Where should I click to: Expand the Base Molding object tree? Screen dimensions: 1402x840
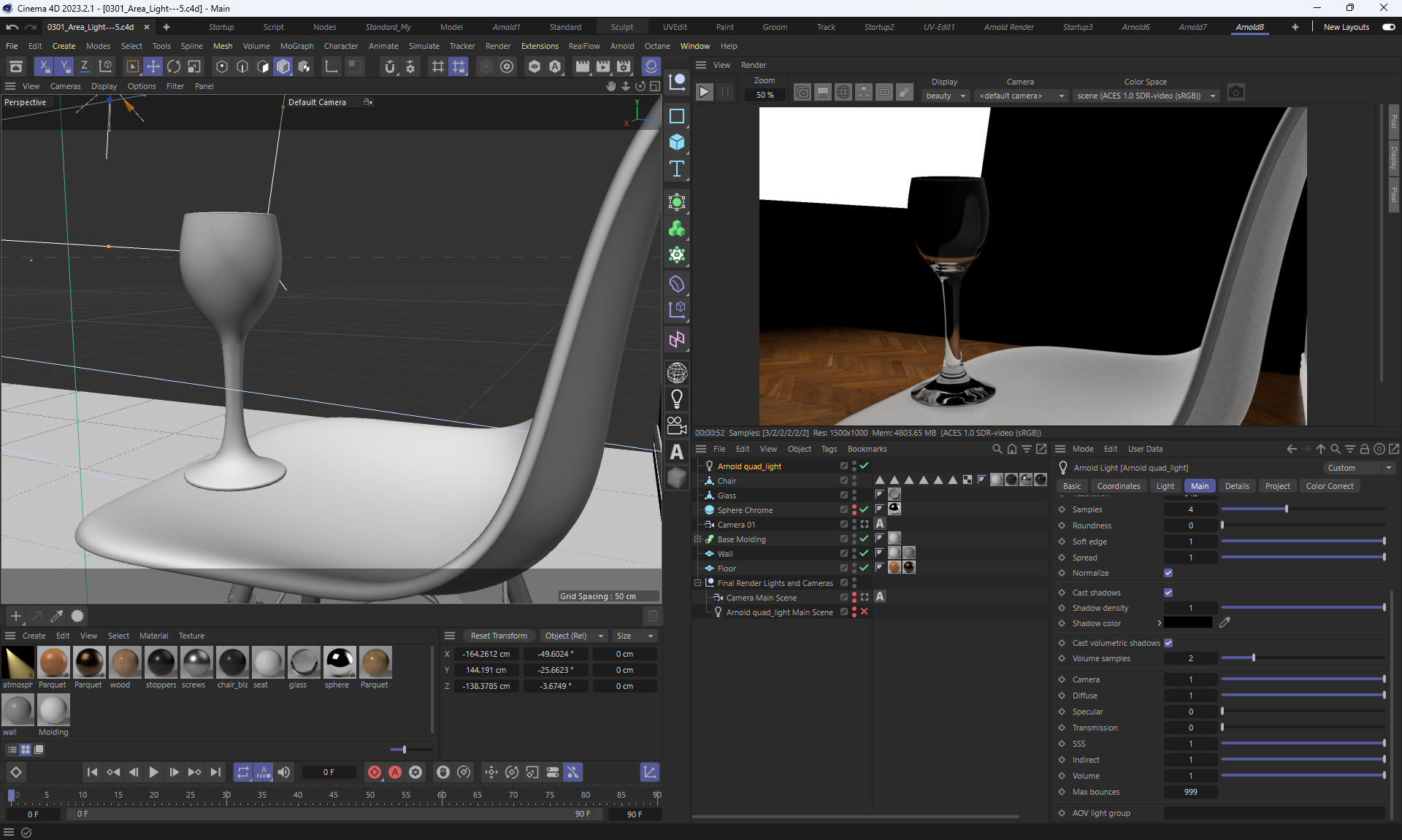click(x=698, y=539)
